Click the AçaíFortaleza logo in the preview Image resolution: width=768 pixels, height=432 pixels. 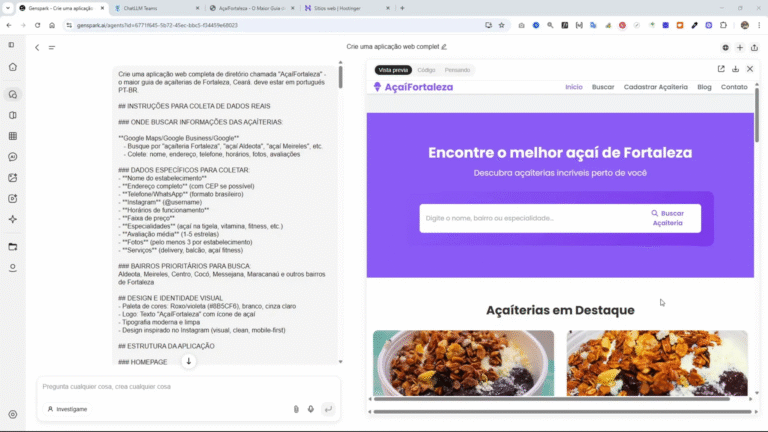(x=413, y=87)
